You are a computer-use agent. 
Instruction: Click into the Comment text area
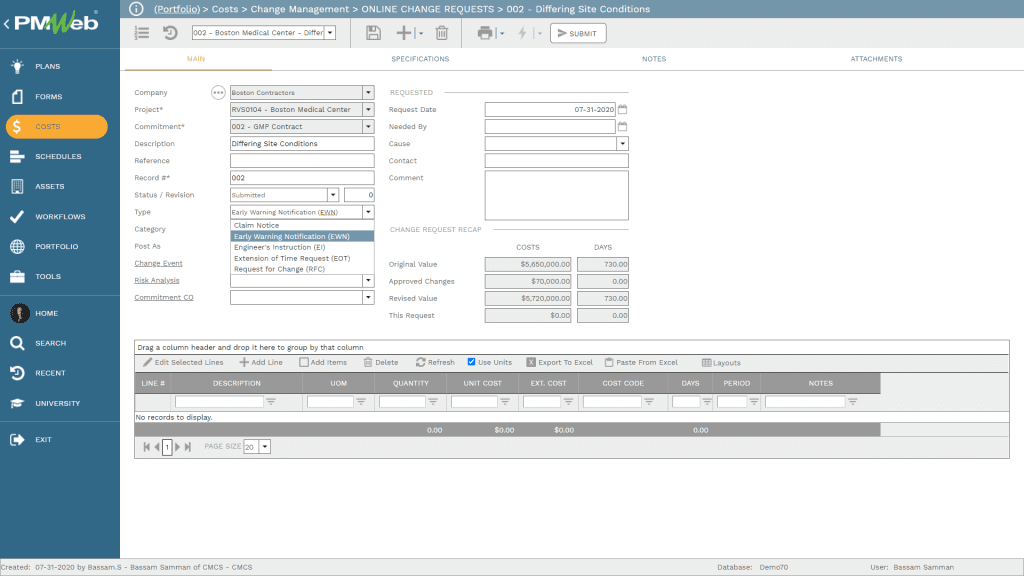coord(556,195)
